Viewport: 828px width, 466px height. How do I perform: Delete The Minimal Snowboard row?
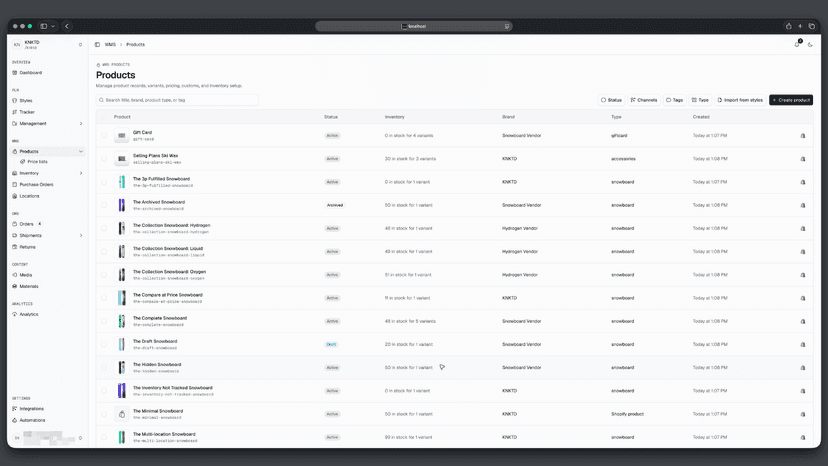point(803,414)
